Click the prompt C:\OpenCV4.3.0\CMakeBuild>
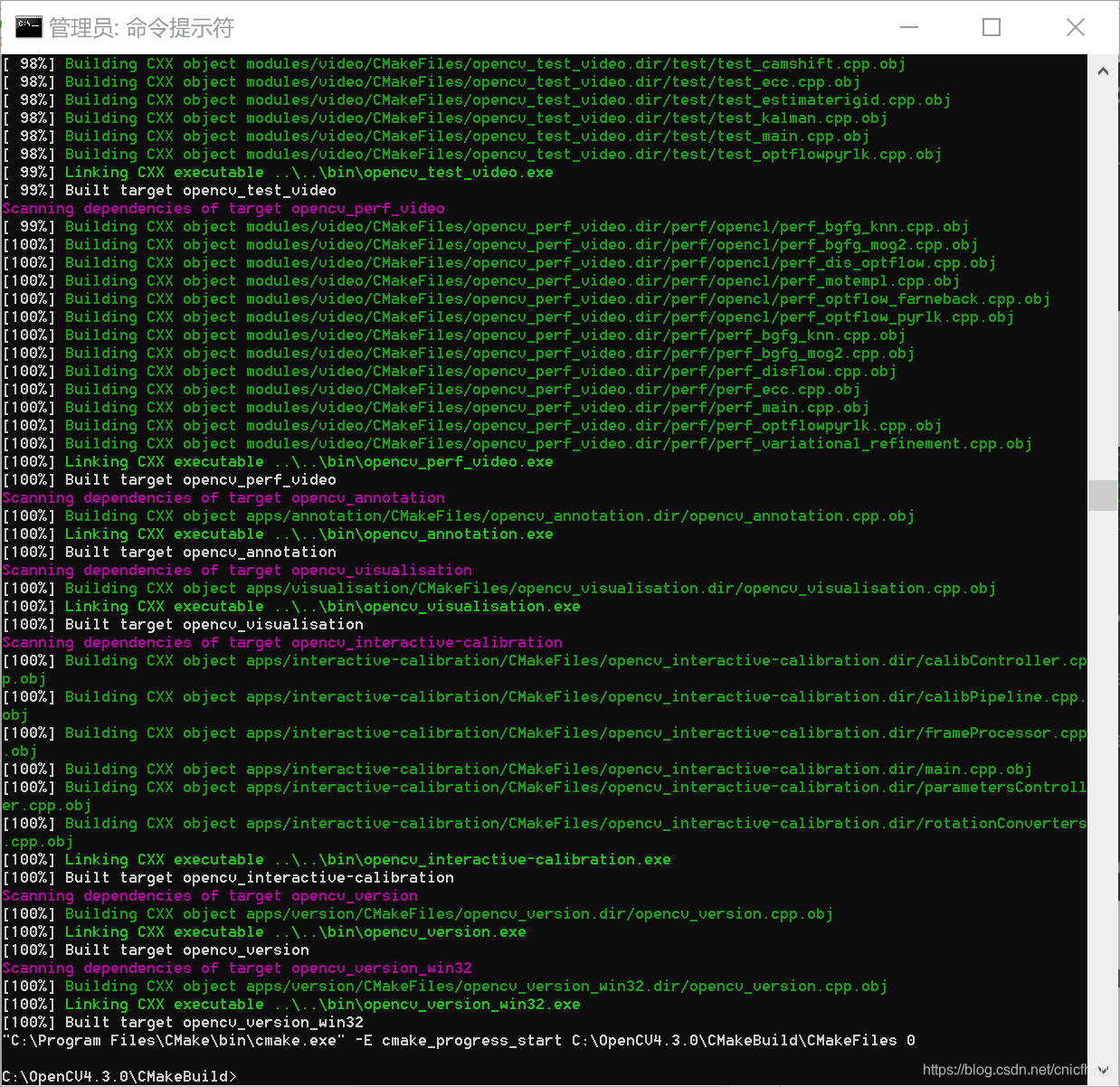The height and width of the screenshot is (1087, 1120). (119, 1076)
